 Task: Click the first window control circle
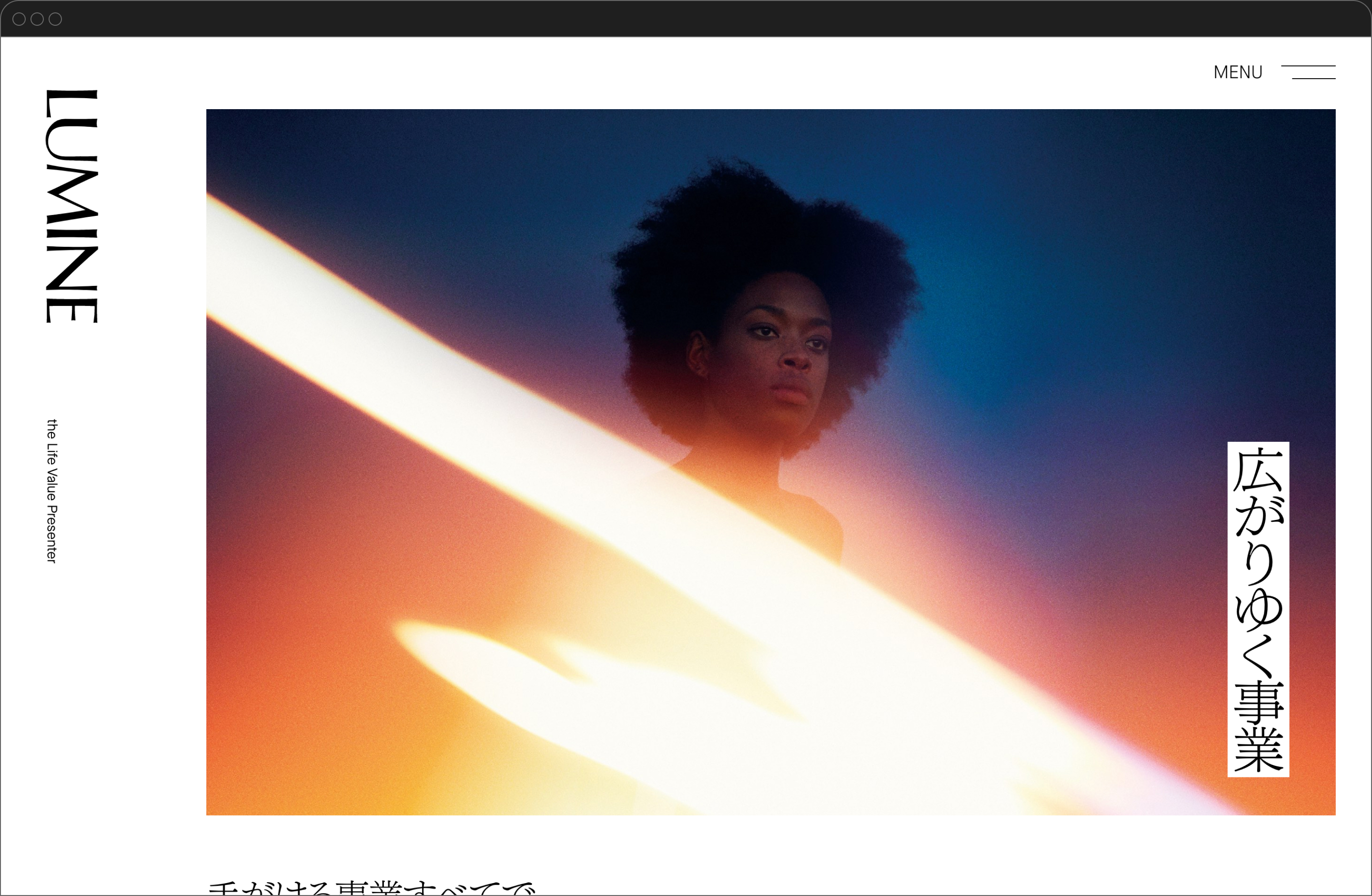tap(19, 19)
